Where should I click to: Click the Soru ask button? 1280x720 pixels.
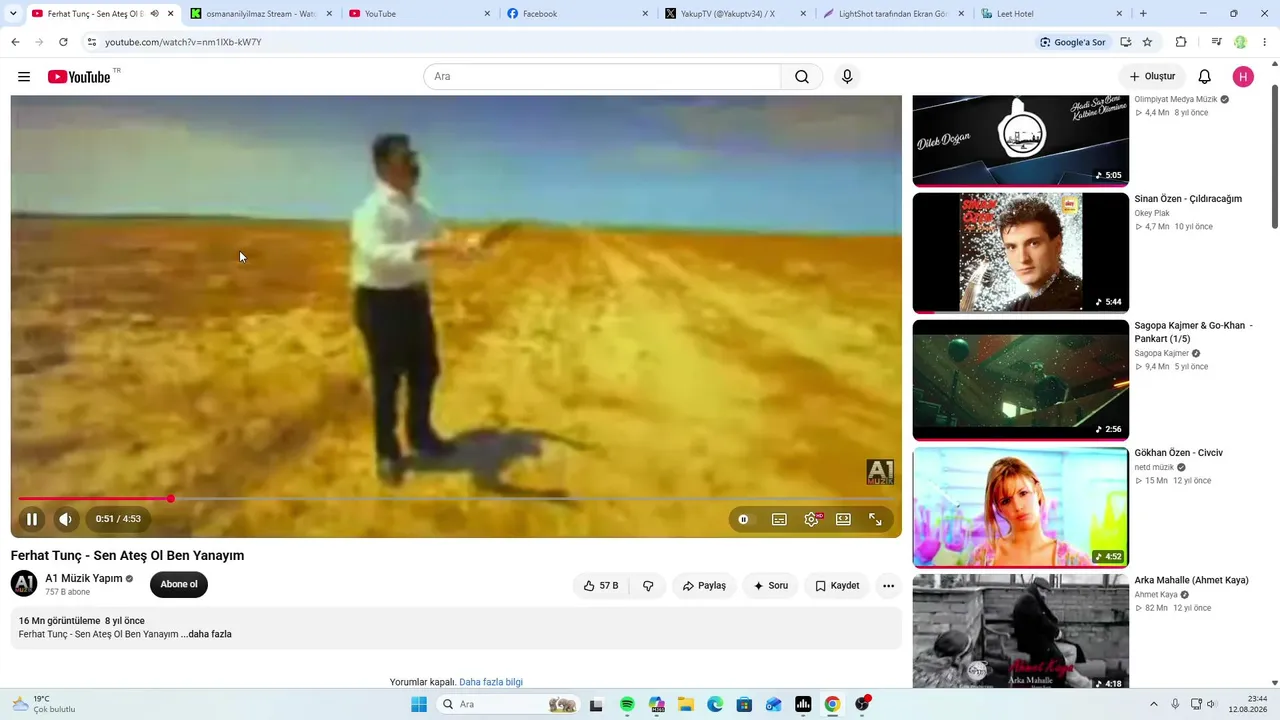pyautogui.click(x=770, y=586)
